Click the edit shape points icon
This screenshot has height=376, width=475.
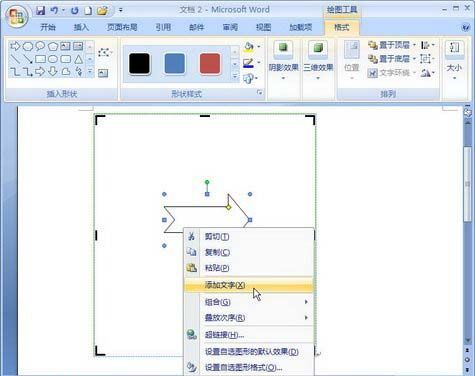[104, 52]
